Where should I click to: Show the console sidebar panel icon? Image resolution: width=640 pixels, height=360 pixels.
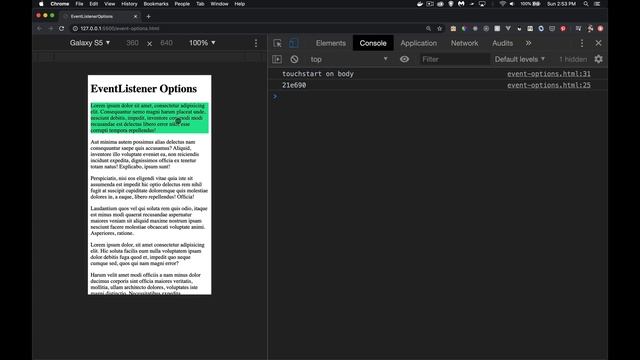(277, 59)
